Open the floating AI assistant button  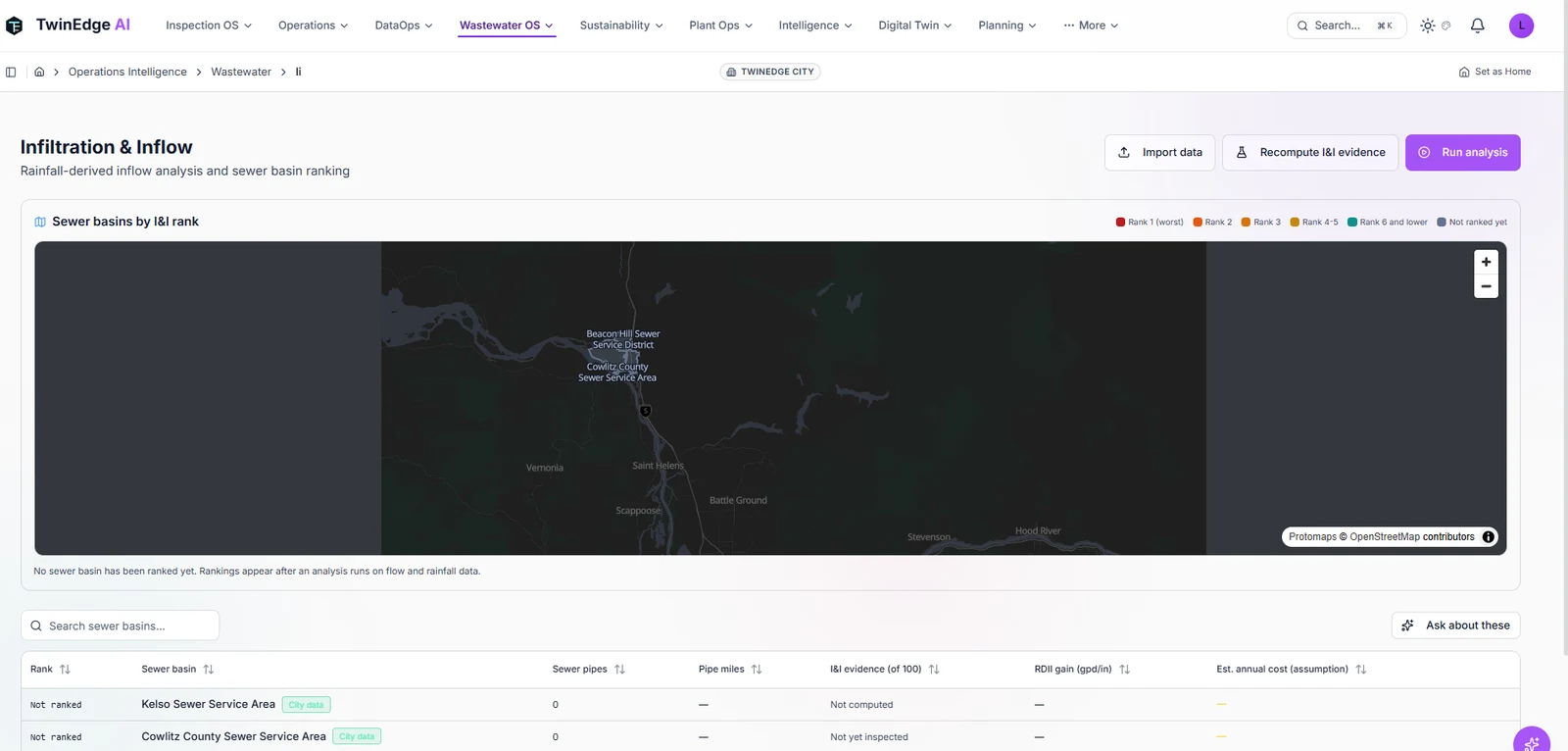pyautogui.click(x=1532, y=742)
